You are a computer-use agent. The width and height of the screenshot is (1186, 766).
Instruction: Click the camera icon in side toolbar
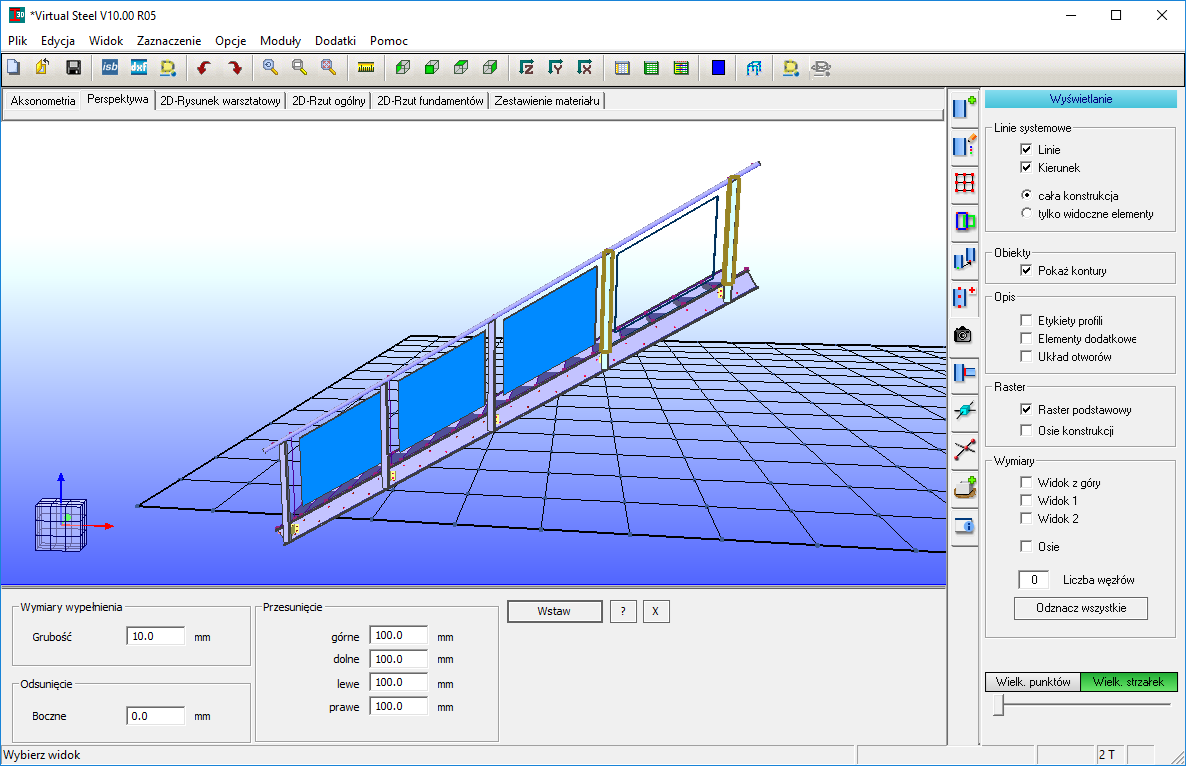pos(964,335)
